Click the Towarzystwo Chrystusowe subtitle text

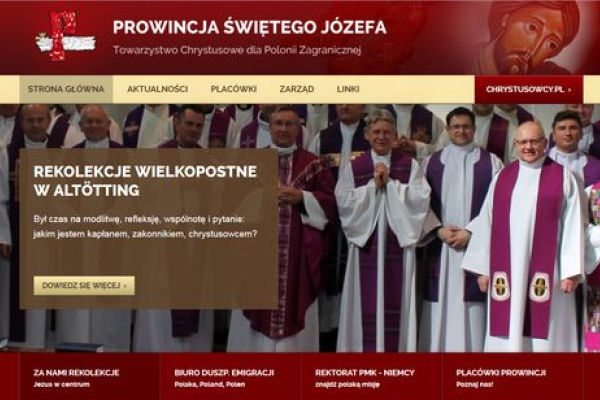click(x=237, y=50)
